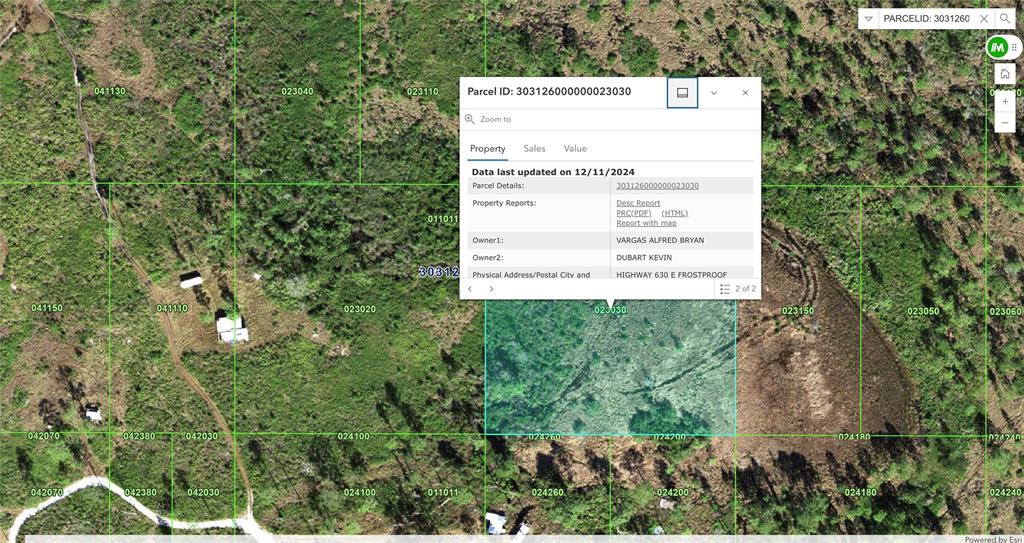
Task: Go to the previous feature result
Action: point(470,289)
